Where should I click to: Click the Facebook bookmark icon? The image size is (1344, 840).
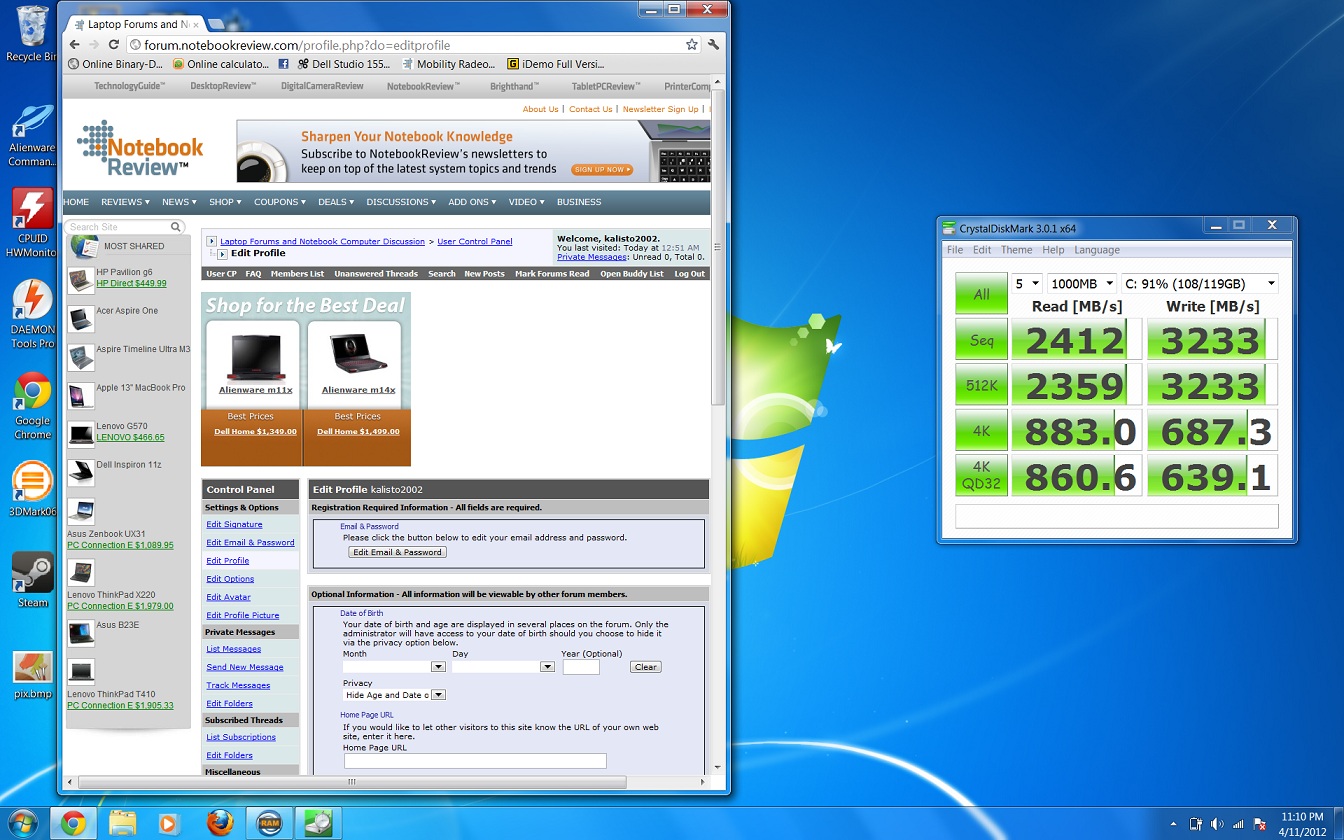click(284, 64)
